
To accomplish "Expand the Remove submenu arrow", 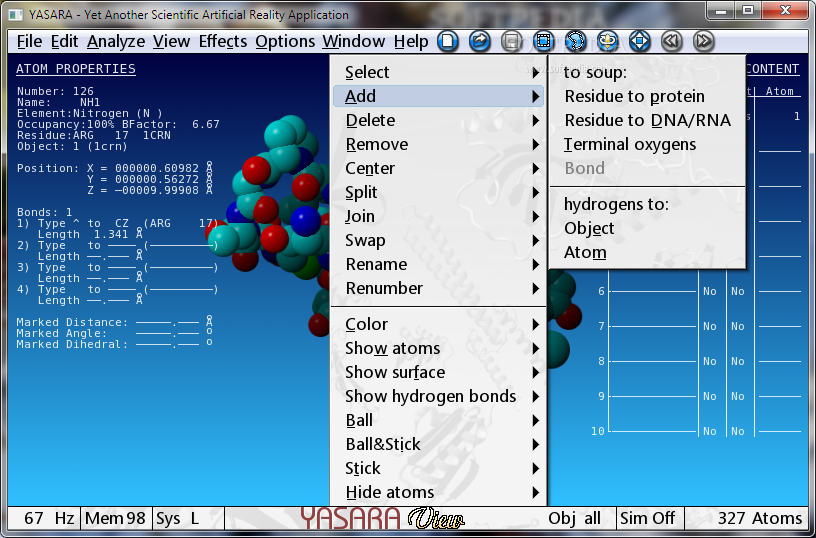I will pos(536,144).
